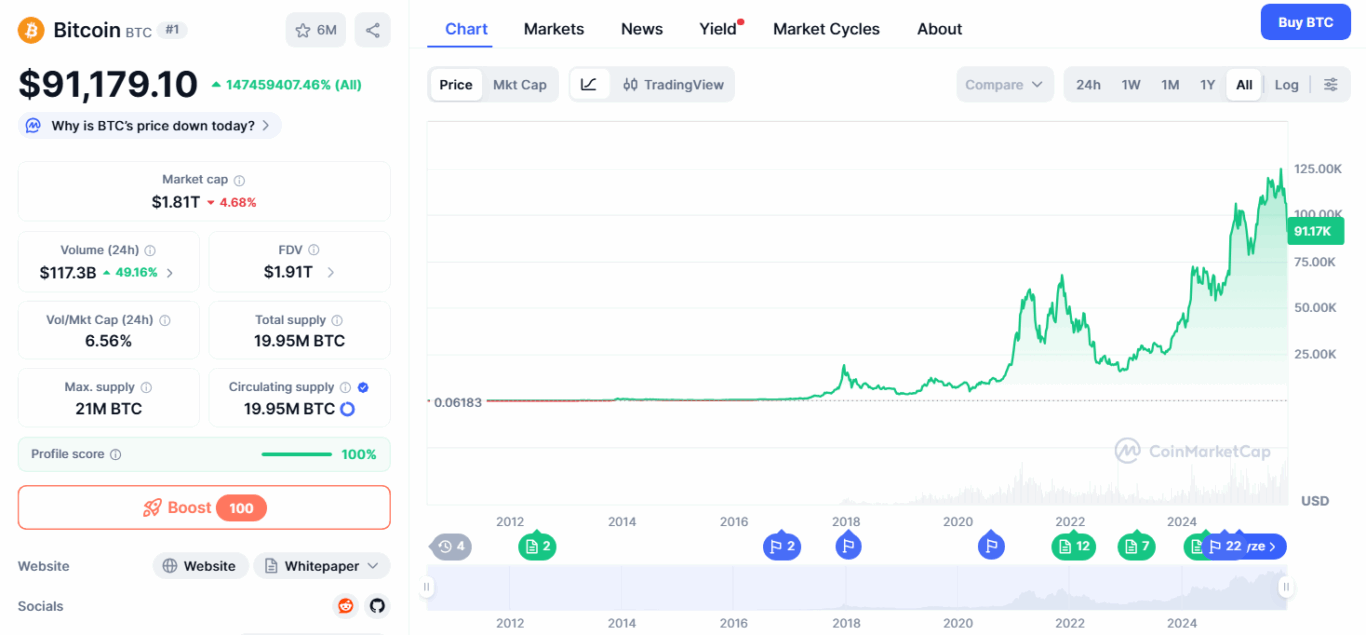Viewport: 1366px width, 635px height.
Task: Click the share icon button
Action: coord(372,30)
